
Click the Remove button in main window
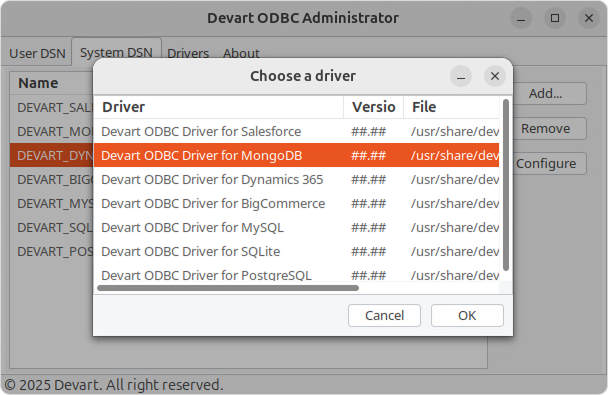click(x=546, y=128)
